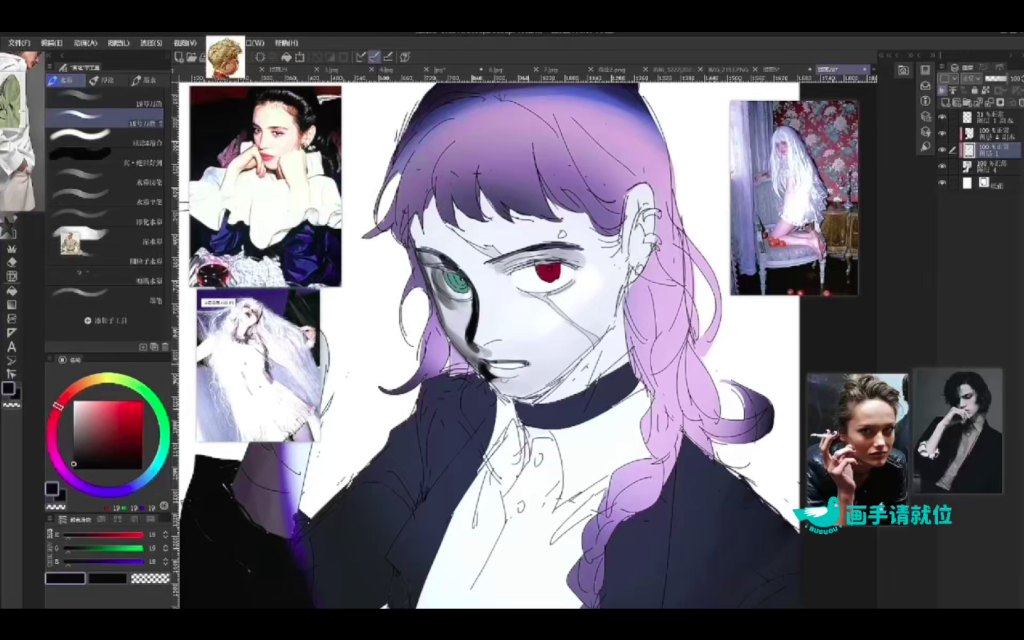
Task: Toggle visibility of selected layer 1
Action: coord(942,150)
